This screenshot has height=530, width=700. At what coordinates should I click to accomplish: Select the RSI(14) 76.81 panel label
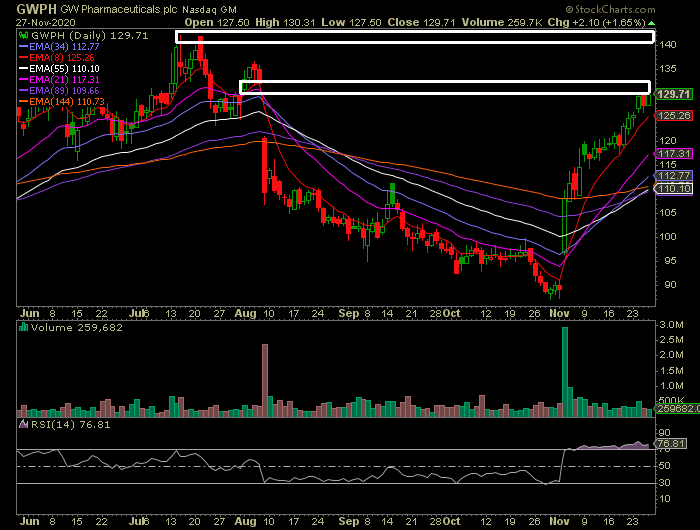click(x=70, y=425)
